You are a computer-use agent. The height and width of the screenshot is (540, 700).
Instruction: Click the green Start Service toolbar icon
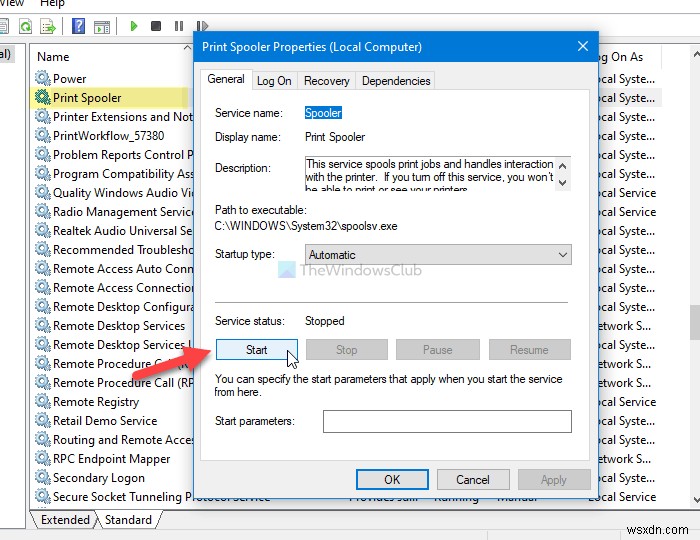tap(133, 26)
